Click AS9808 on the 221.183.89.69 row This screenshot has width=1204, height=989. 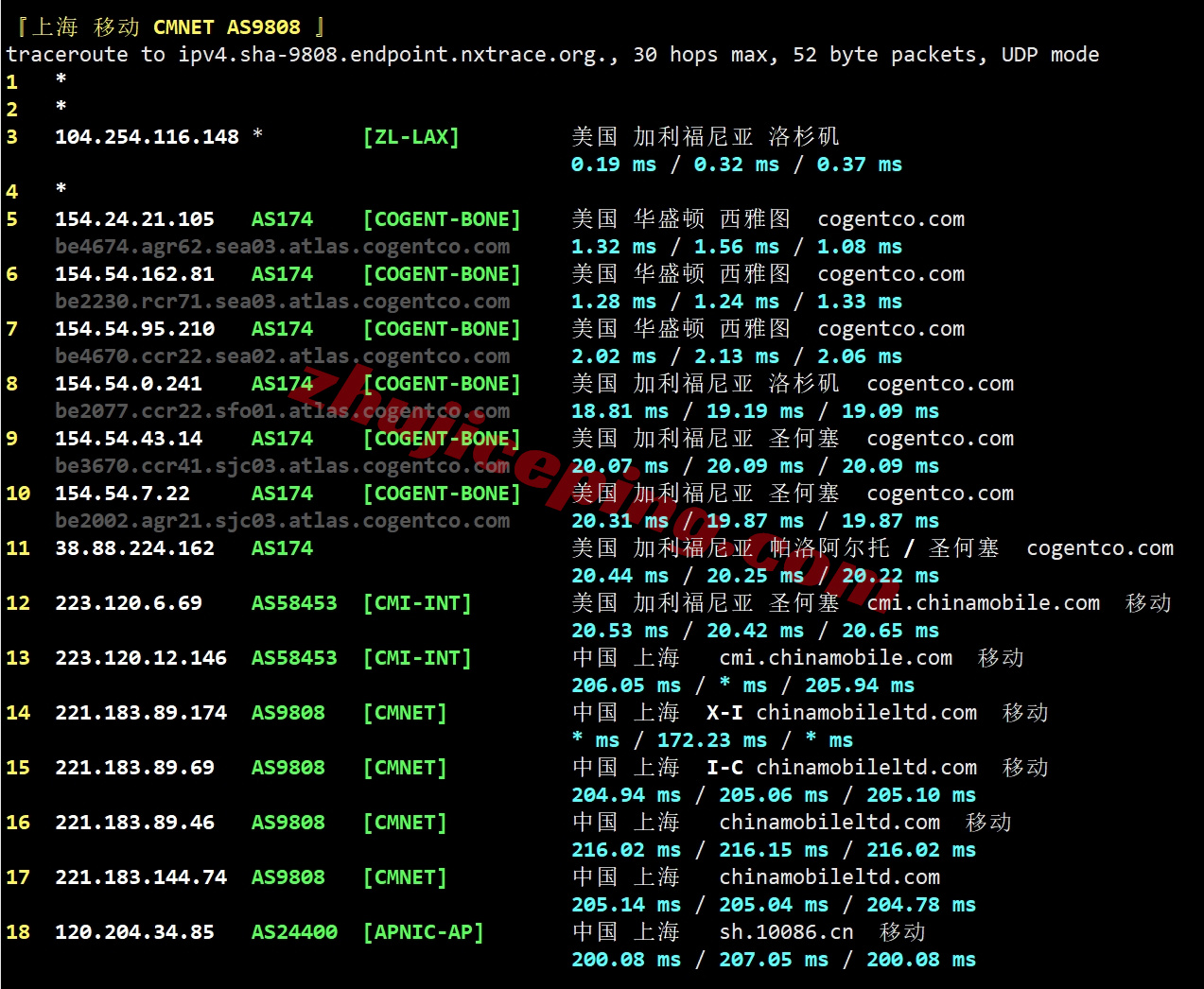288,768
